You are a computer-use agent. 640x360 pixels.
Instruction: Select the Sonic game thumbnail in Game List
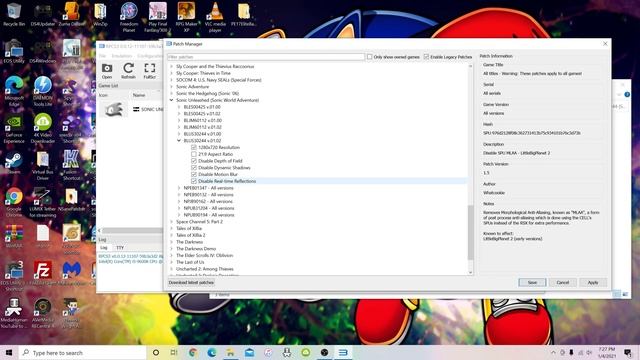coord(113,109)
